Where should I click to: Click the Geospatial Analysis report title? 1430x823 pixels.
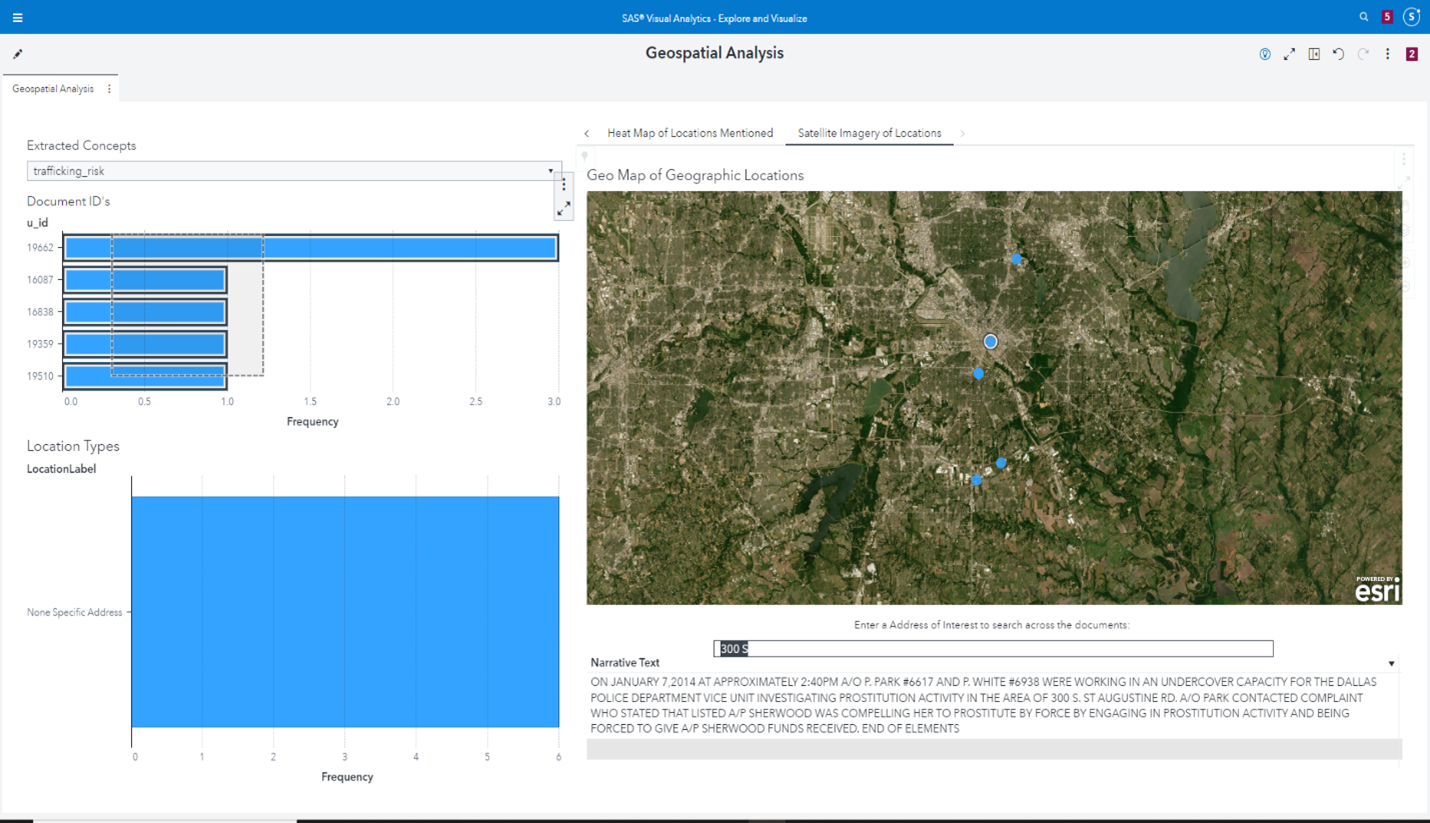(714, 53)
